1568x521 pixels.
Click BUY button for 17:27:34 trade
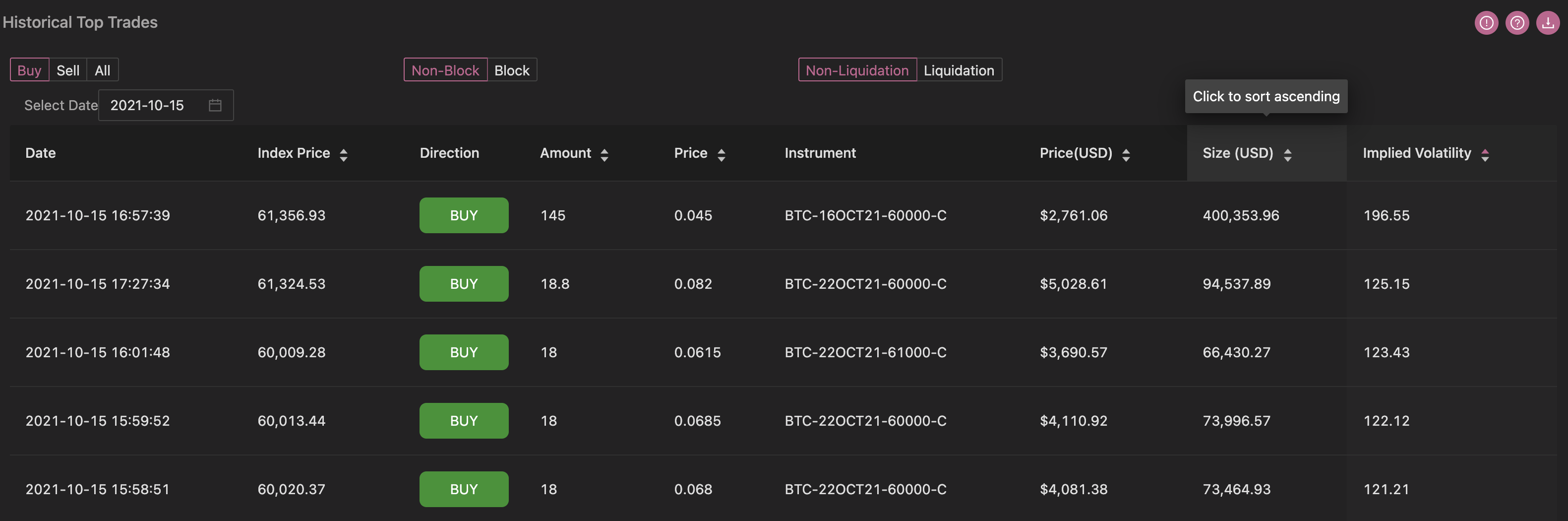(x=464, y=284)
